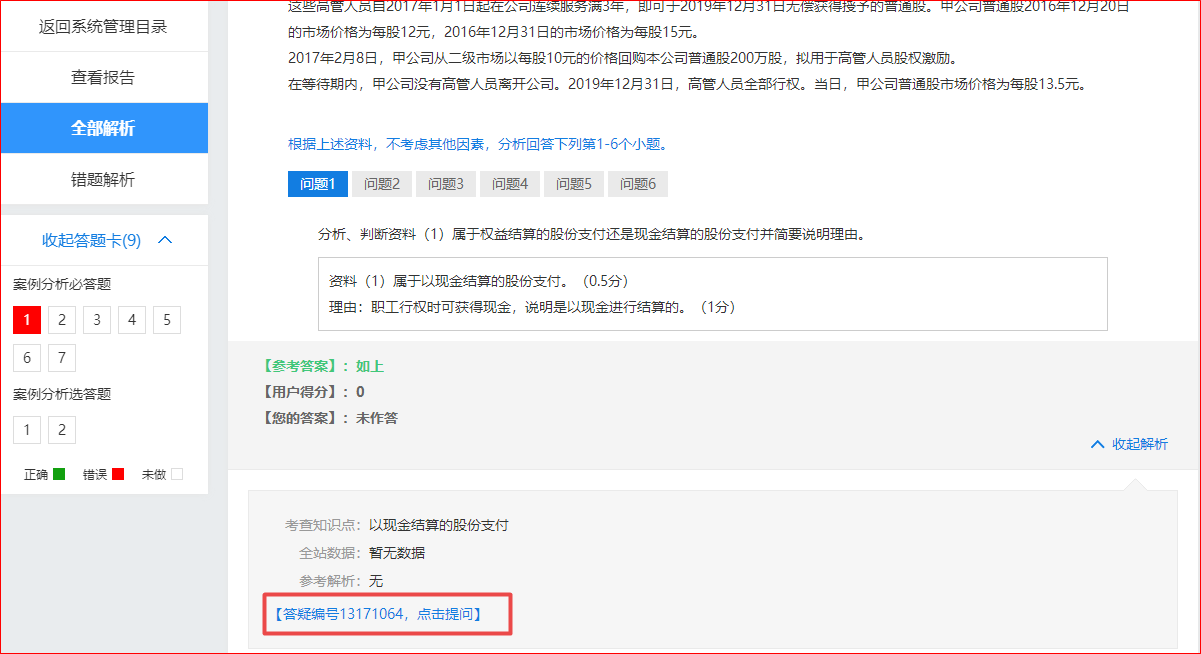This screenshot has width=1201, height=654.
Task: Open 错题解析 sidebar item
Action: 104,179
